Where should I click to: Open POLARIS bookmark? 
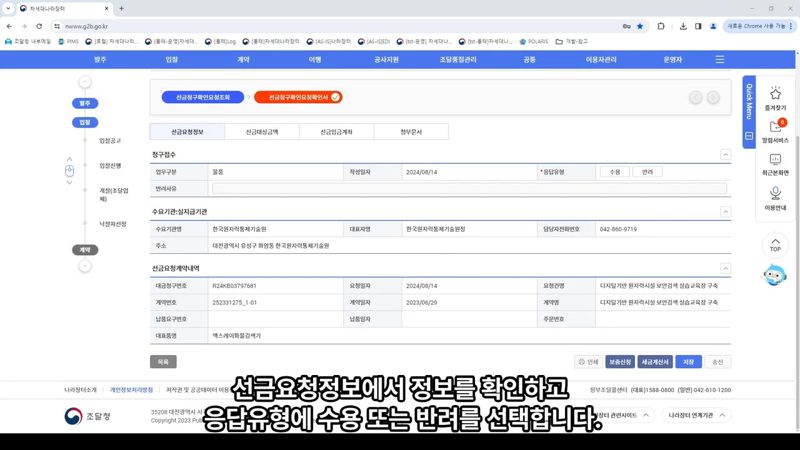[534, 41]
